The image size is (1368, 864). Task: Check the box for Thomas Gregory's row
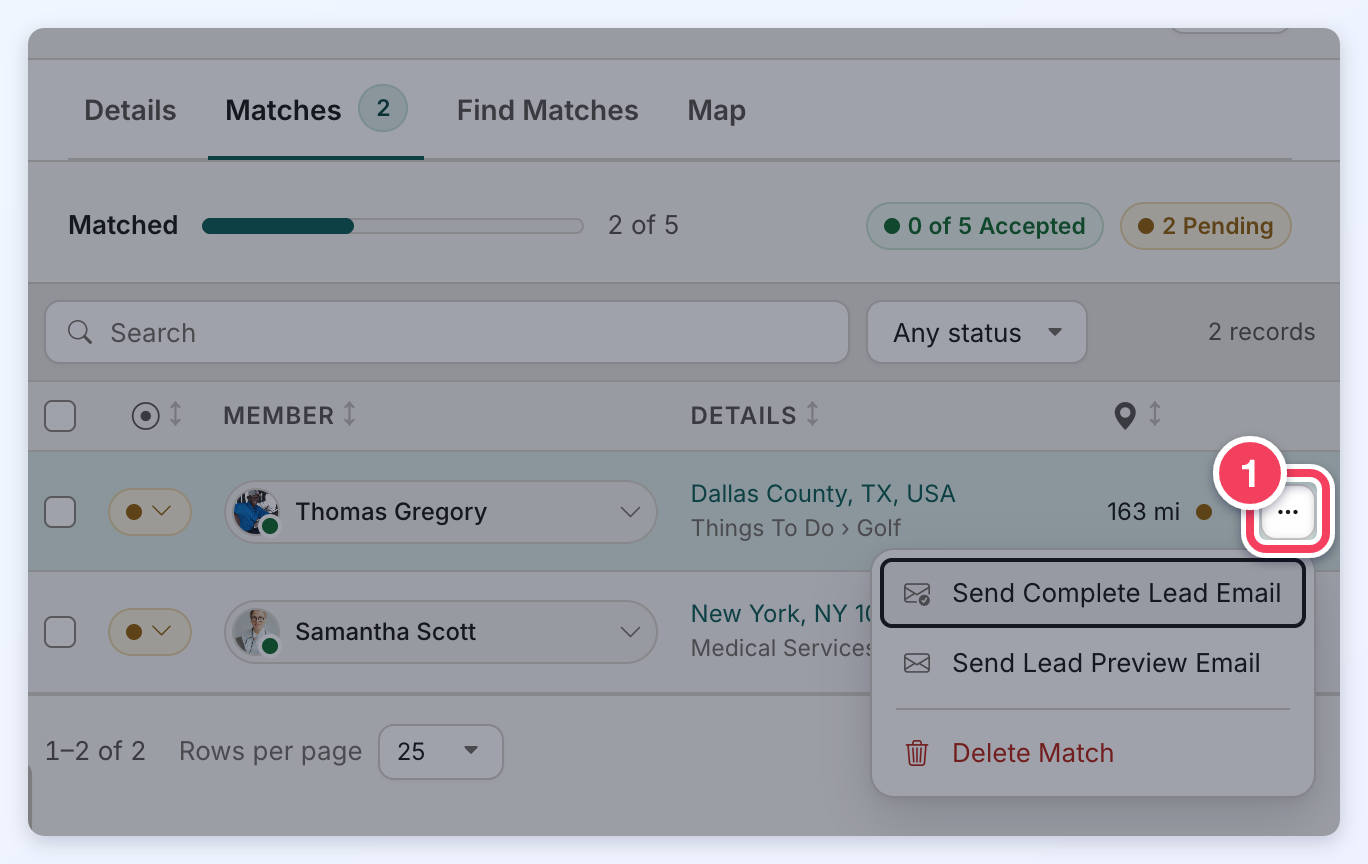click(60, 512)
